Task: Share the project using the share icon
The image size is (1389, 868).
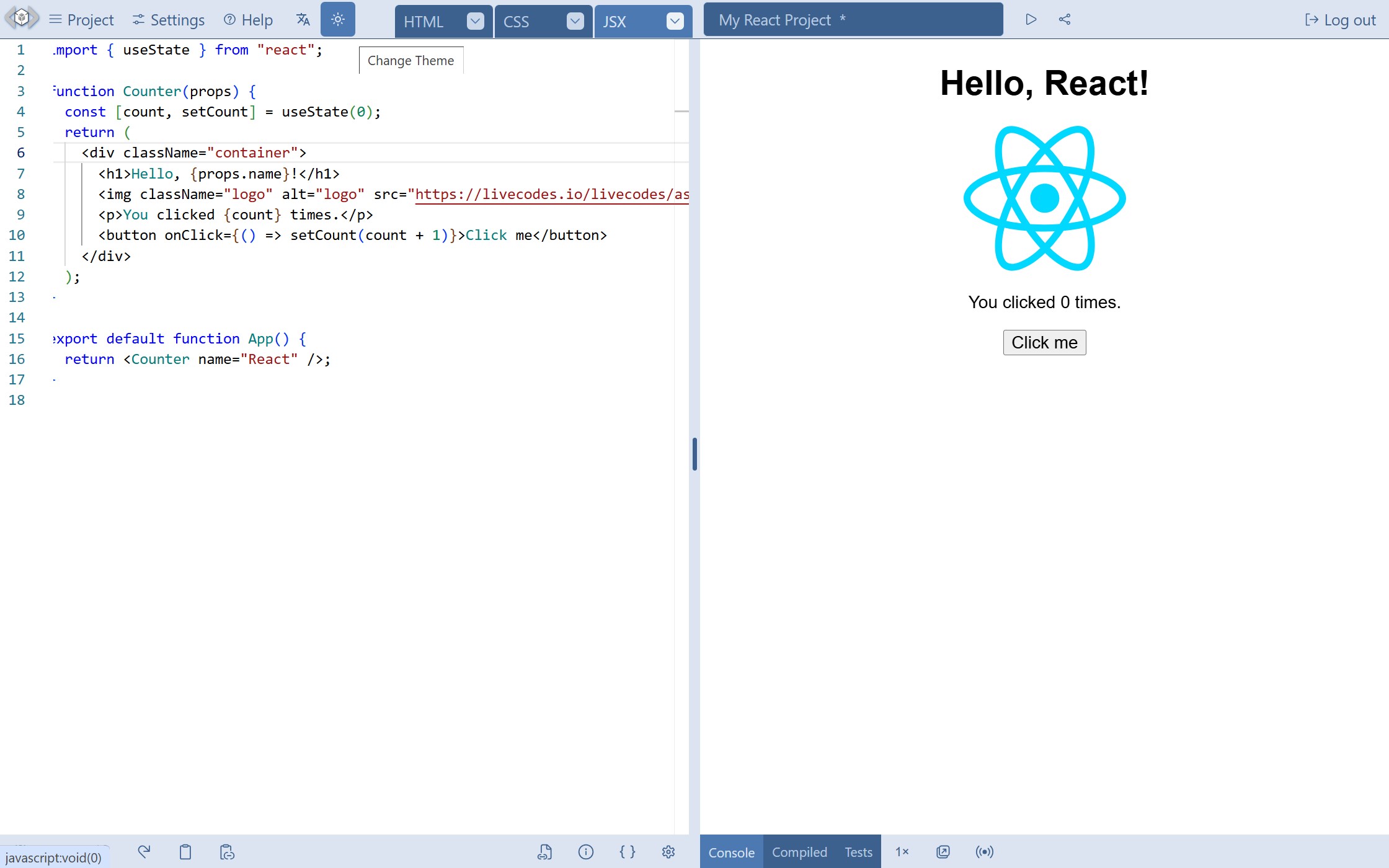Action: (x=1065, y=19)
